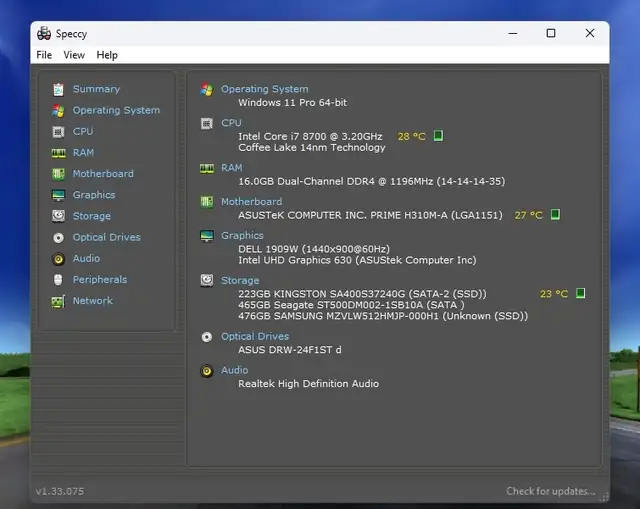Select Audio in the sidebar list
Image resolution: width=640 pixels, height=509 pixels.
(x=86, y=259)
